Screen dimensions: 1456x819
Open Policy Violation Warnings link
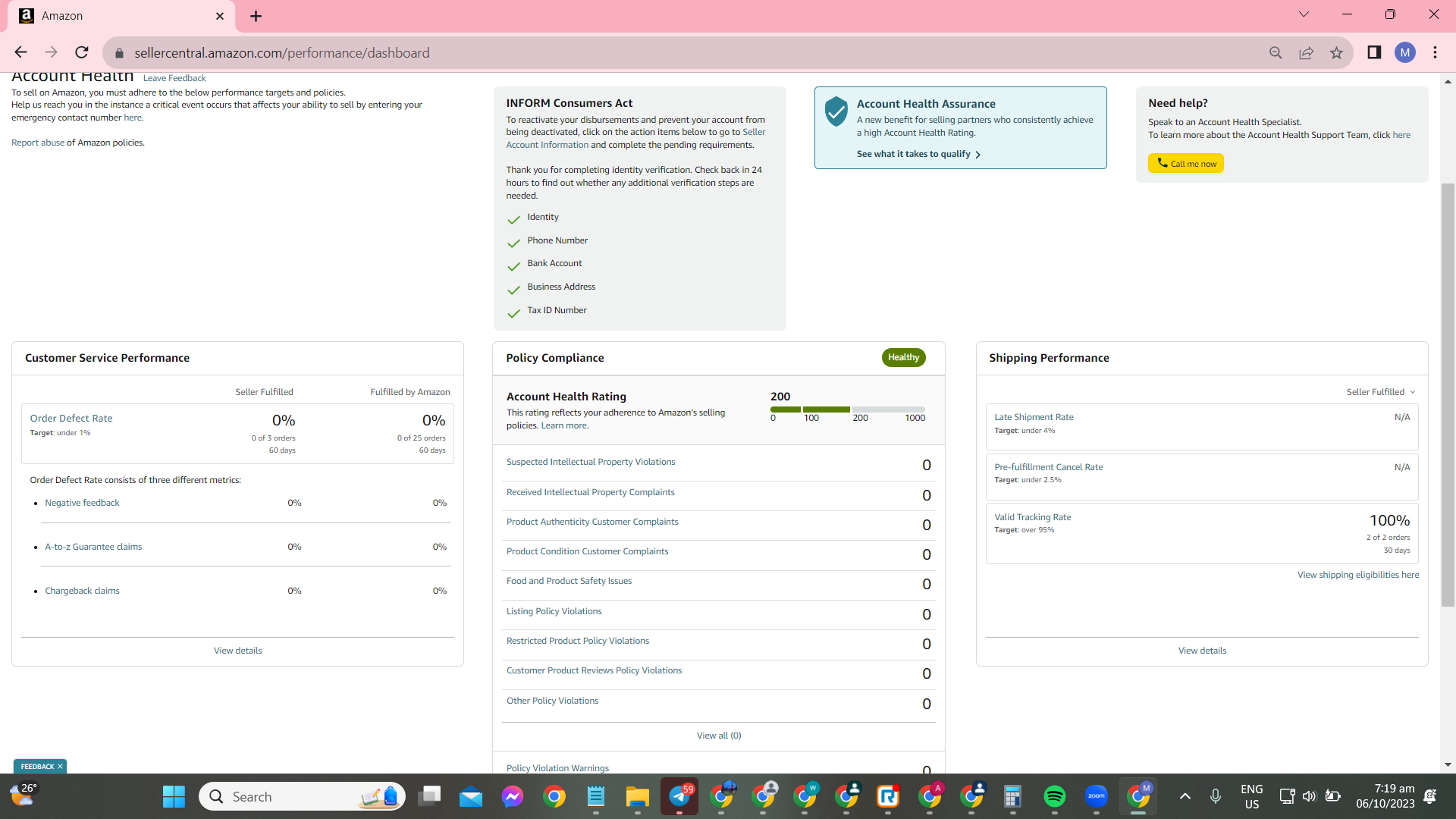point(557,768)
